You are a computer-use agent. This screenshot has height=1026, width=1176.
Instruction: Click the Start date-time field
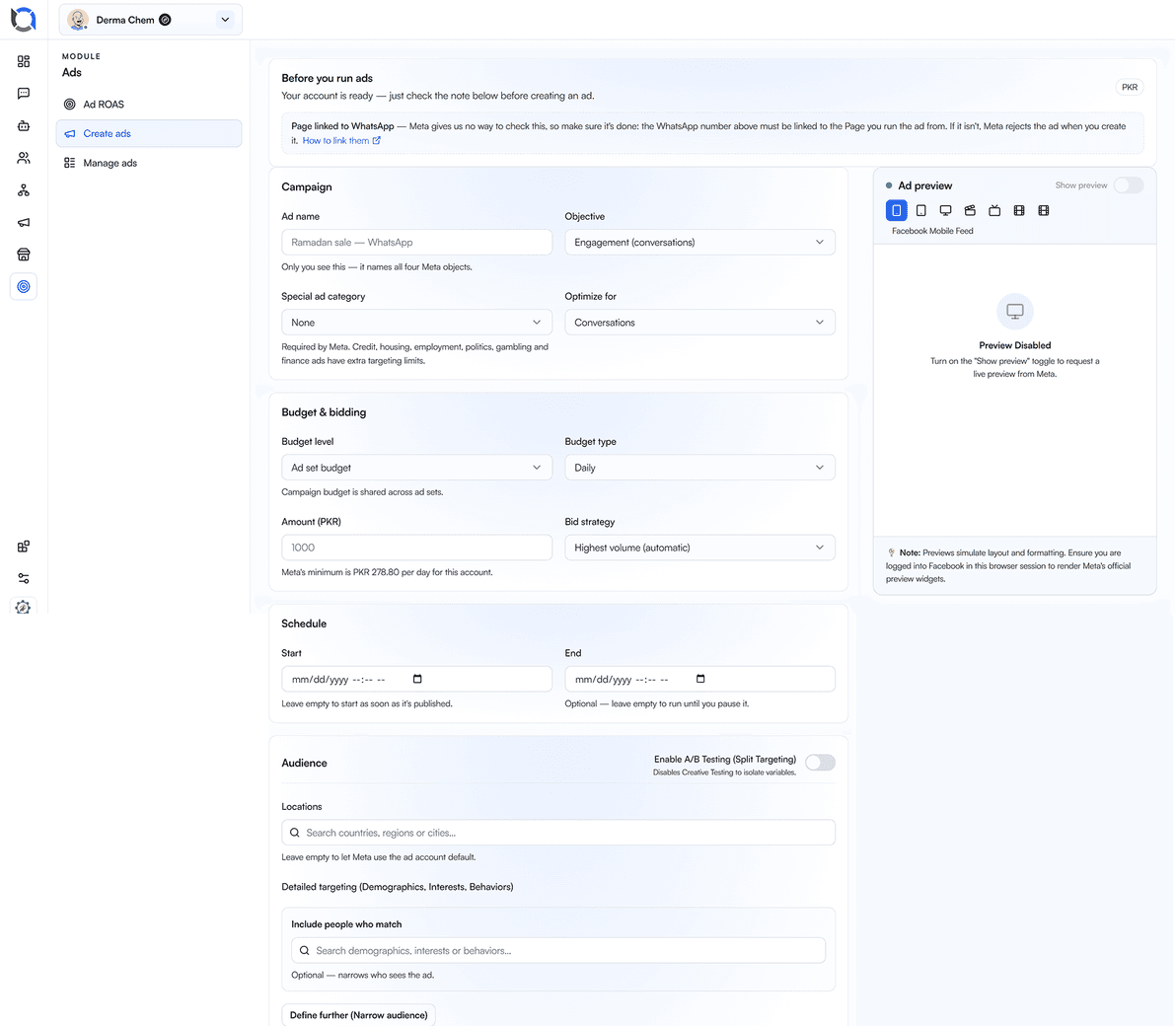(x=416, y=679)
